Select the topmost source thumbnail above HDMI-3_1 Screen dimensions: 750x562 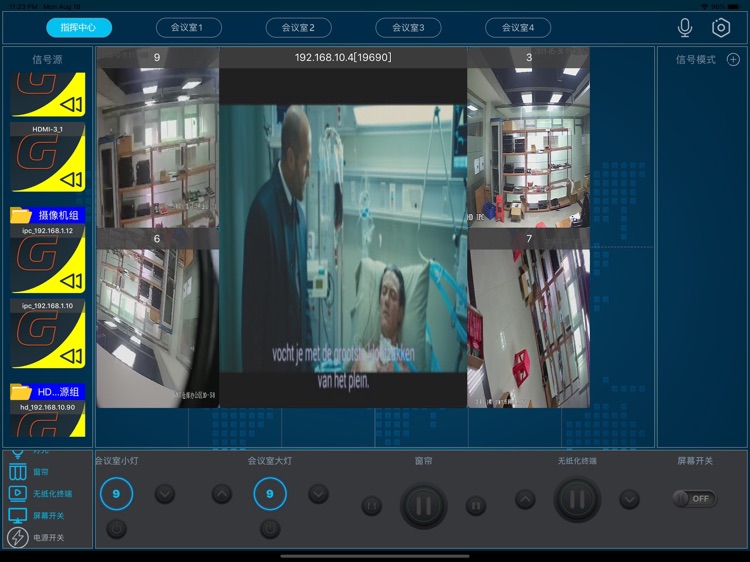point(47,94)
